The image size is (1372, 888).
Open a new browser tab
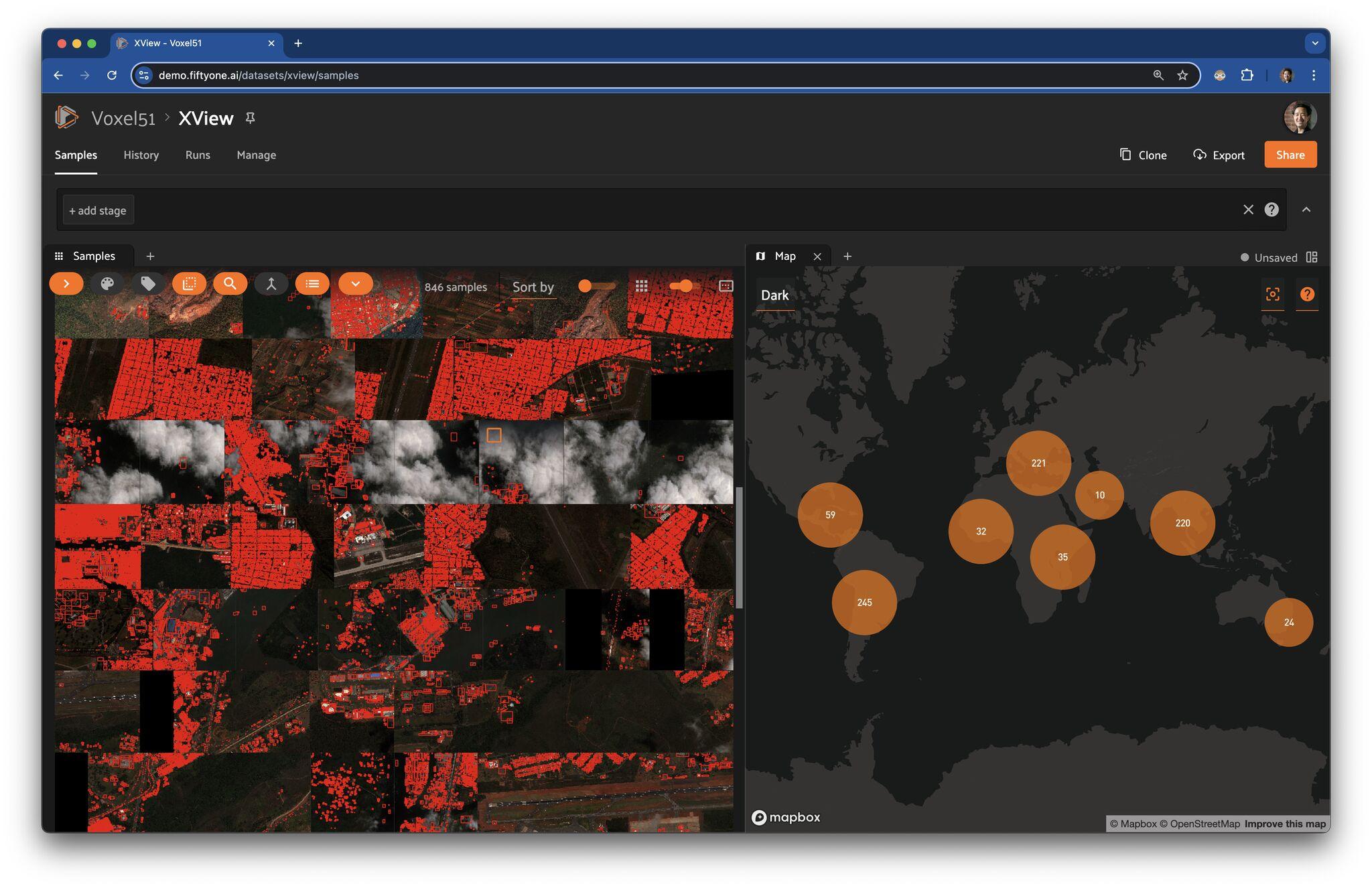click(298, 44)
